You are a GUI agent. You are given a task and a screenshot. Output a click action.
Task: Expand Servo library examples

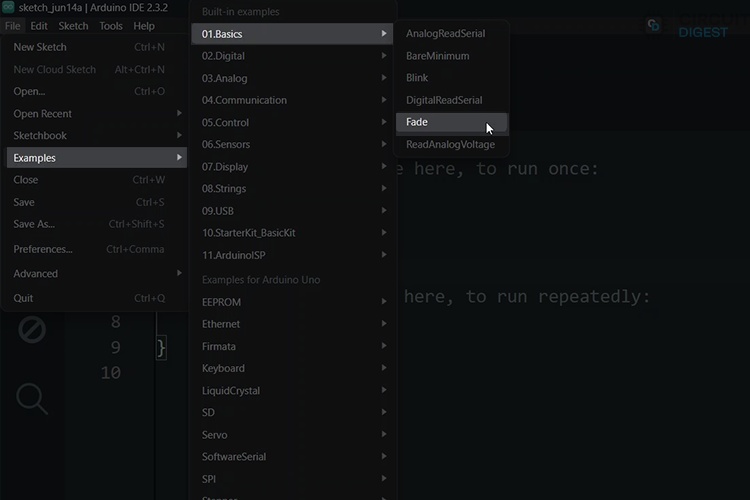[x=292, y=434]
